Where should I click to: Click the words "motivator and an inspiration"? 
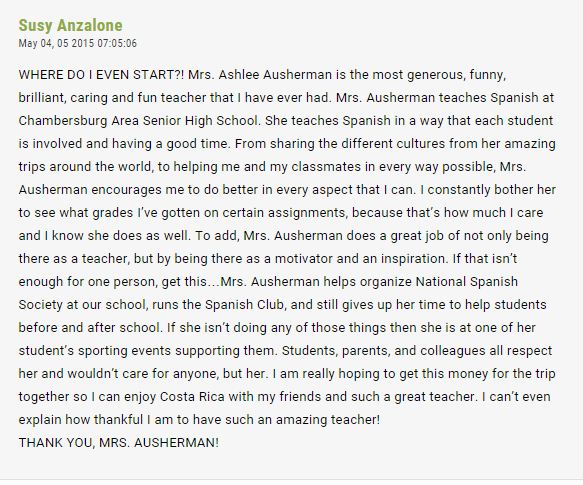click(x=361, y=258)
